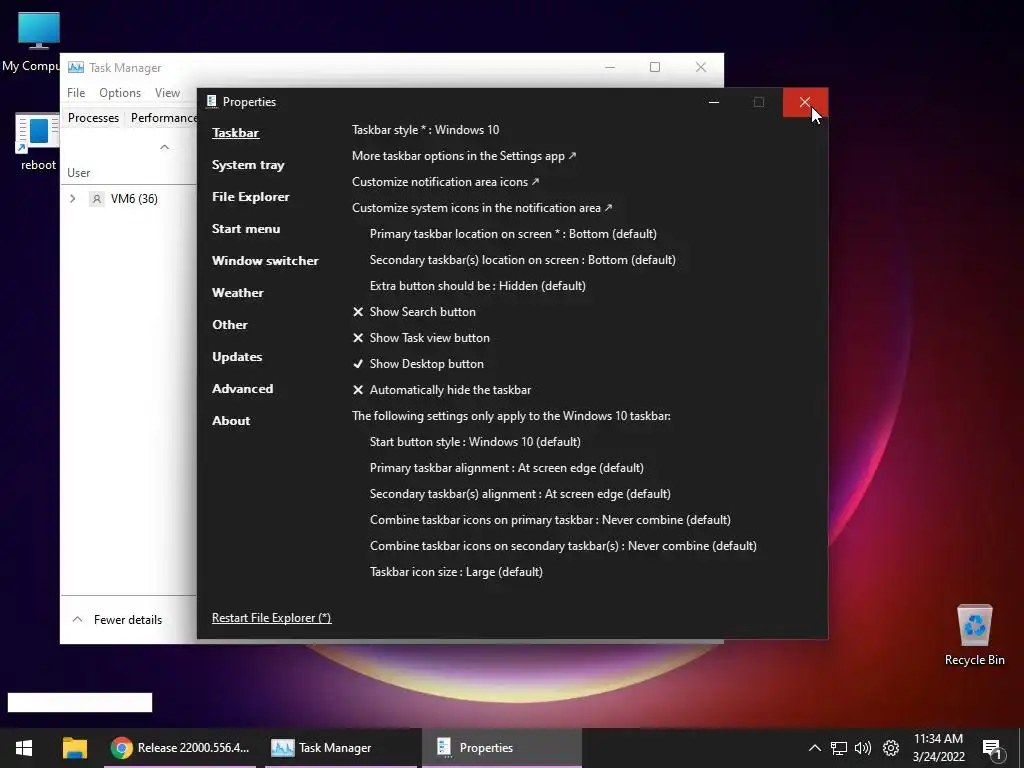Open the Windows Start button
The image size is (1024, 768).
(x=24, y=748)
